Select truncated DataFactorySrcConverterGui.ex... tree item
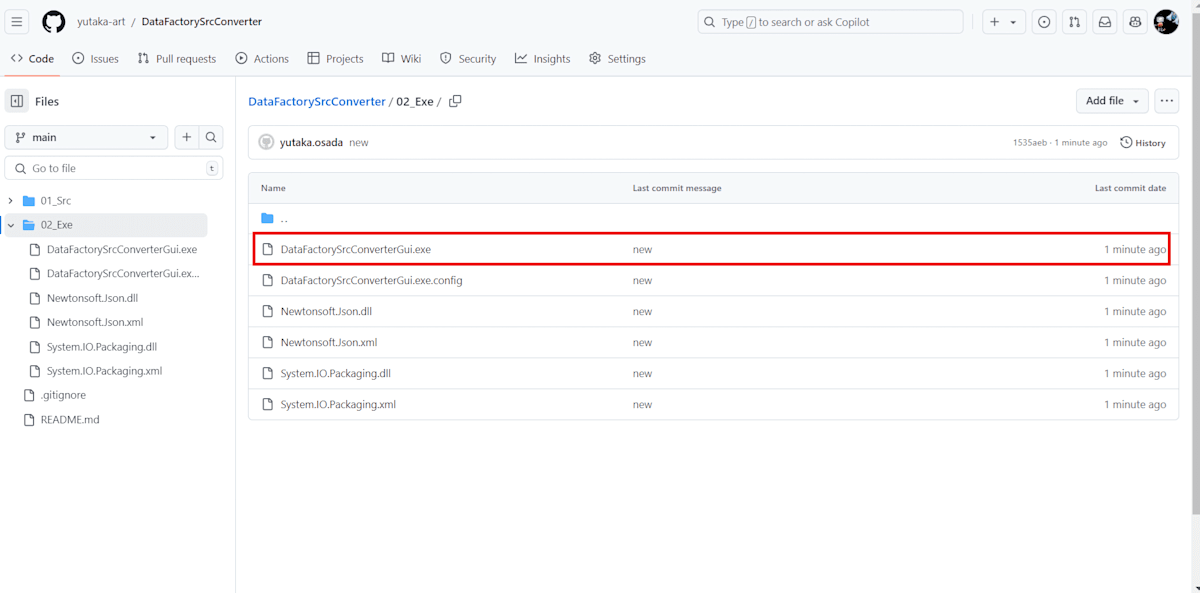Screen dimensions: 1200x593 123,273
